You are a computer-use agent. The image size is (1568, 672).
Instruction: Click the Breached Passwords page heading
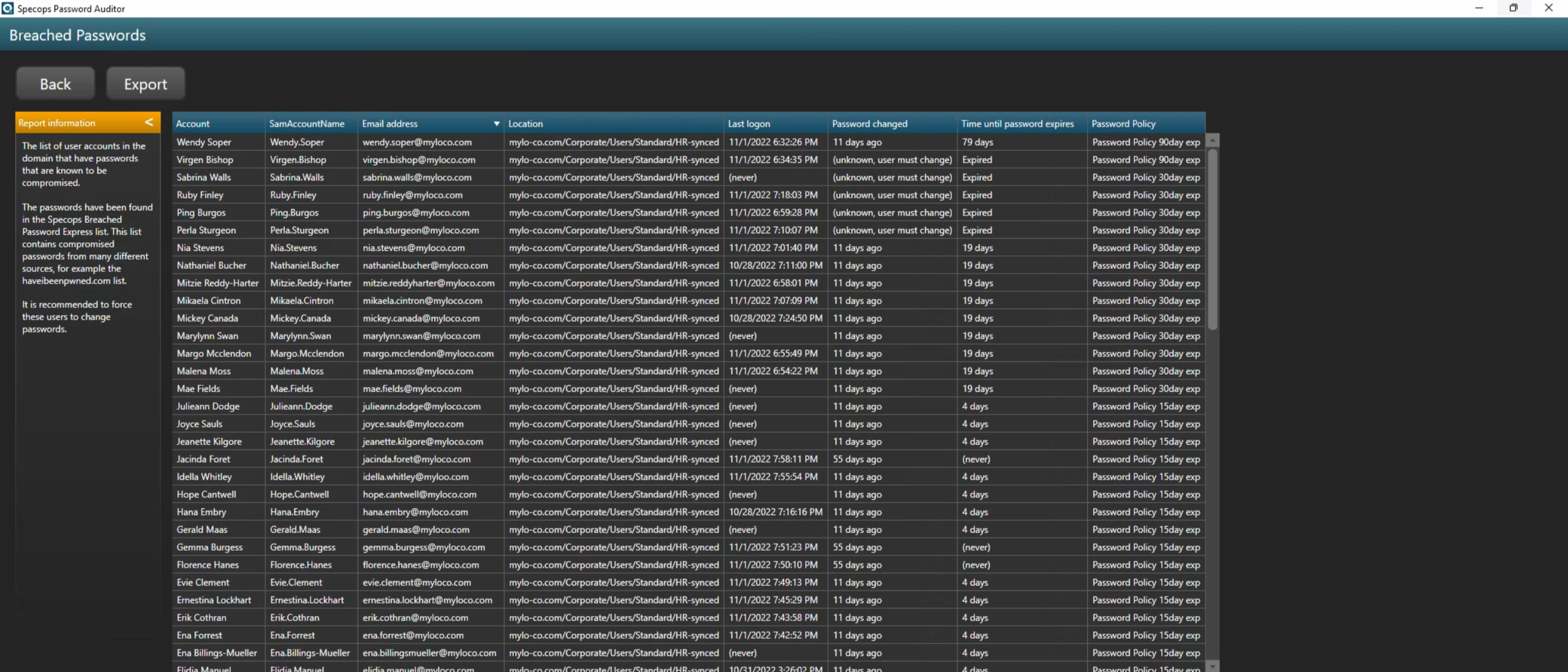(x=77, y=35)
